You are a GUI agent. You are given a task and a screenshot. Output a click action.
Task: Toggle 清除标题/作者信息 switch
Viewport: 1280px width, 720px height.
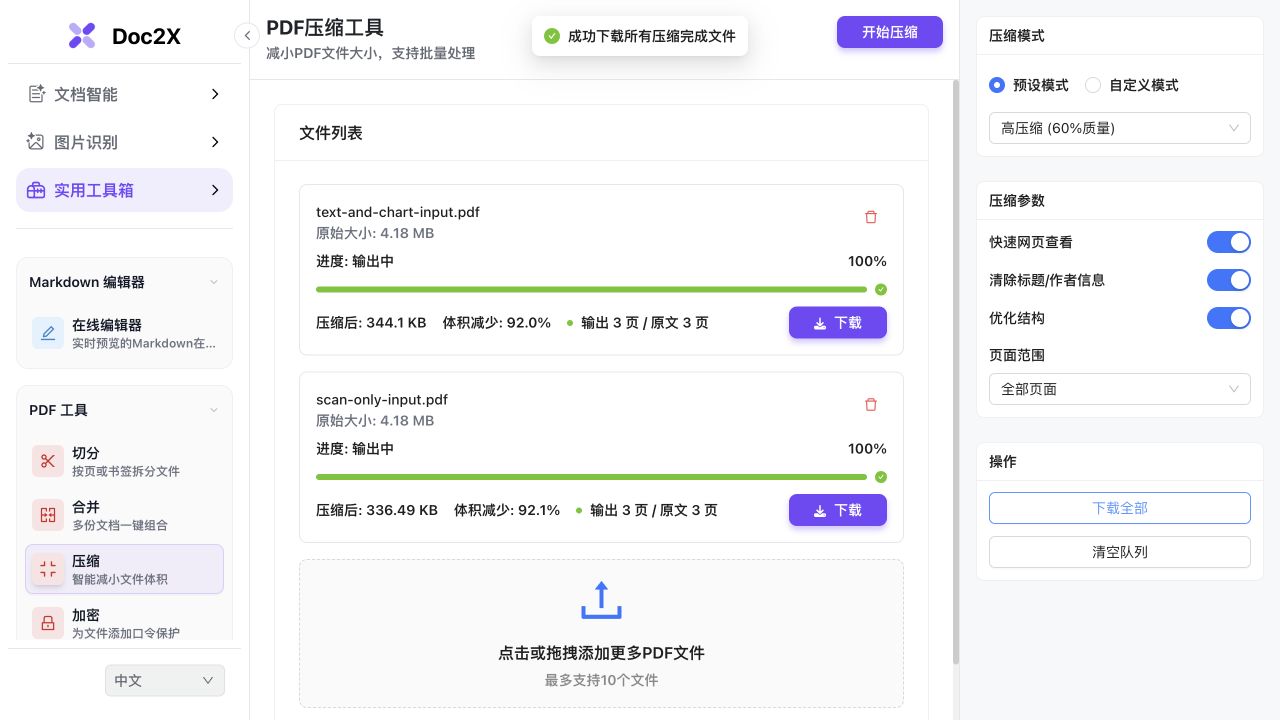click(1229, 280)
